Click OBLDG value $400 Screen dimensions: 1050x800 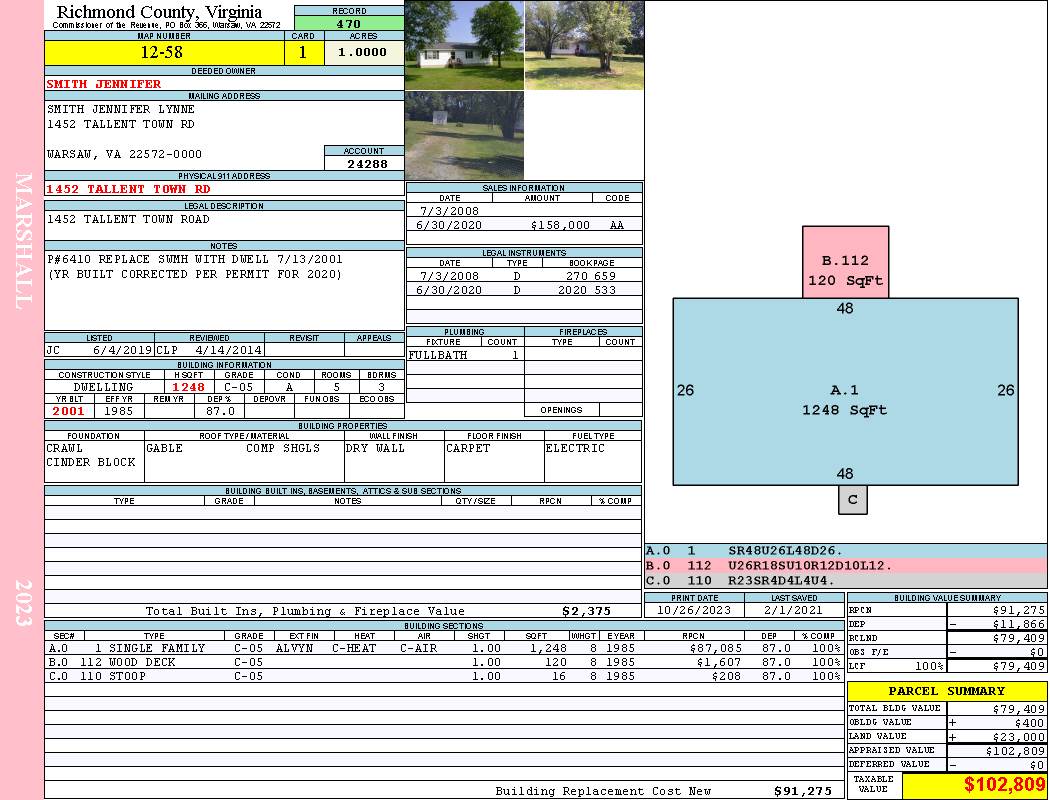[x=1029, y=723]
